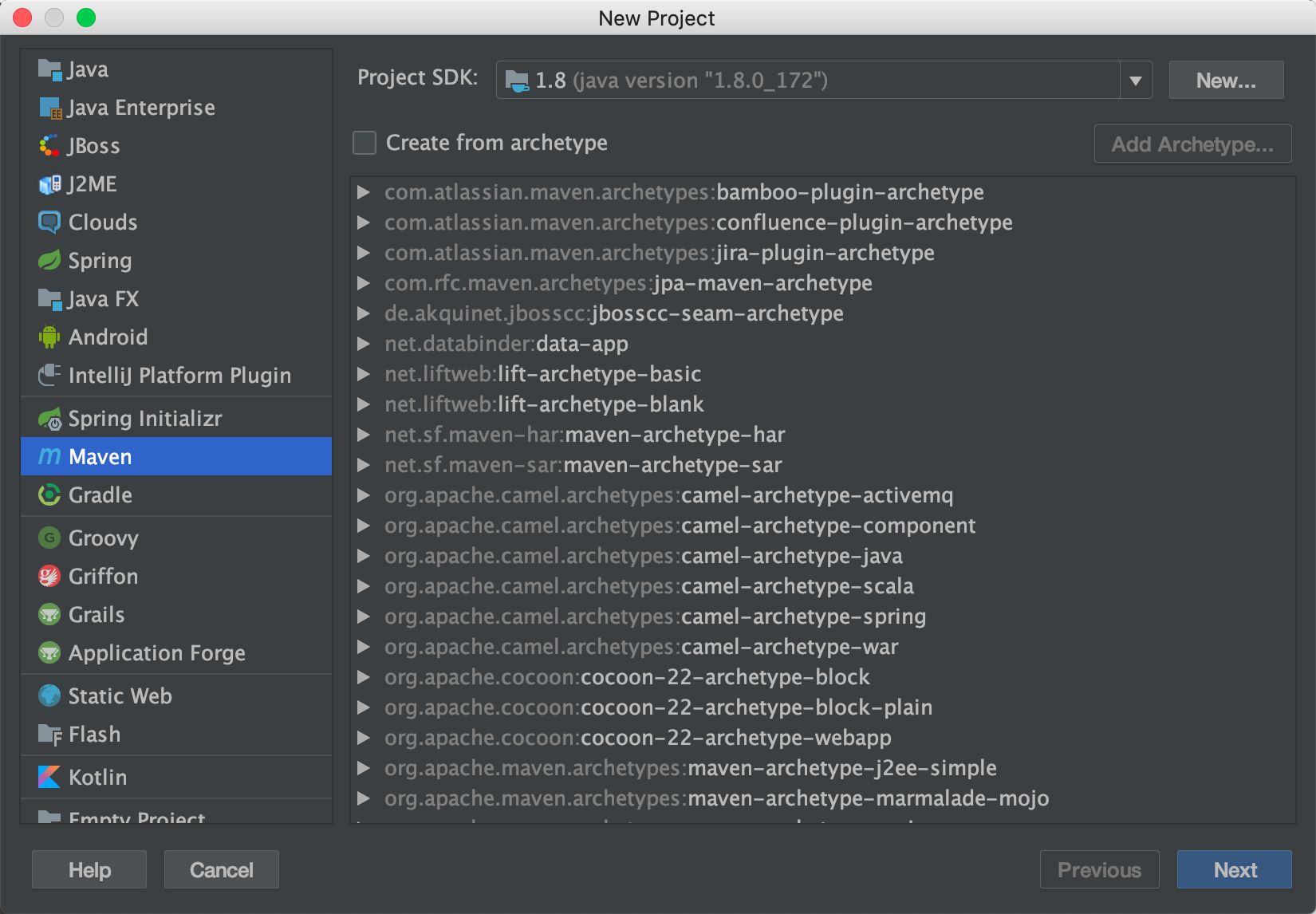Click New... SDK button

tap(1226, 81)
